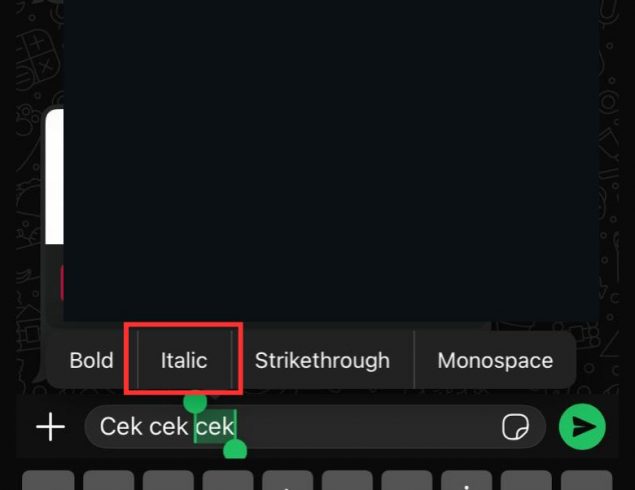Place cursor on the capitalized word "Cek"
The image size is (635, 490).
121,427
